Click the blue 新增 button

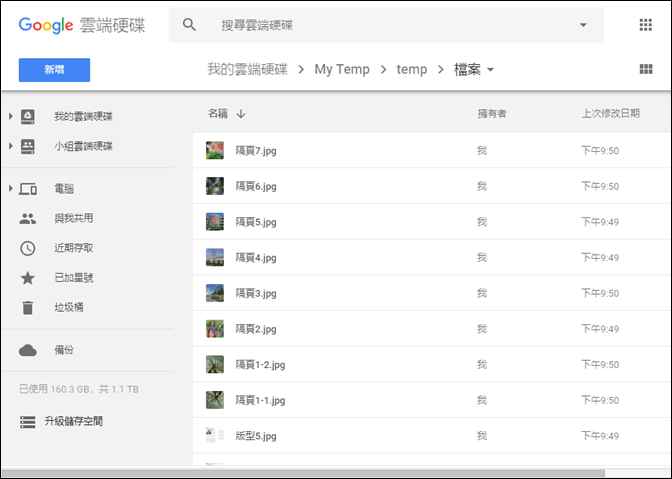[54, 69]
